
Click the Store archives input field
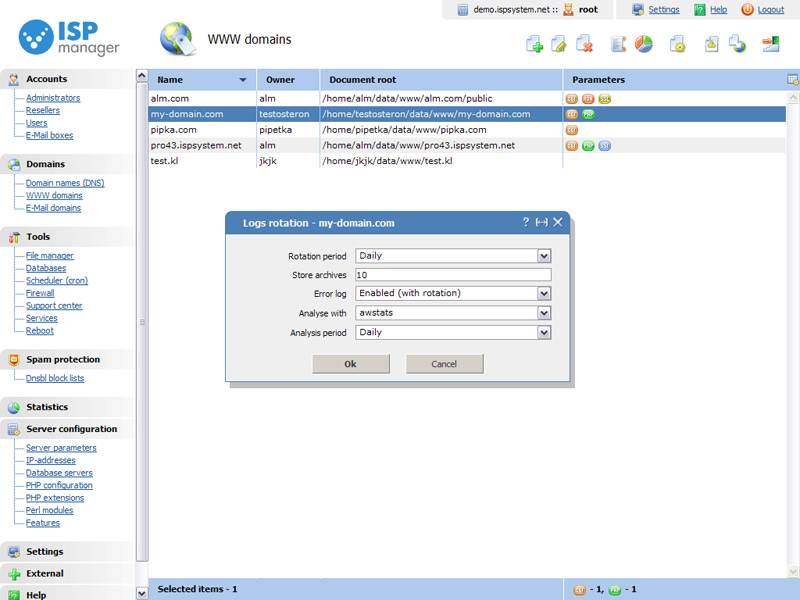[x=453, y=275]
